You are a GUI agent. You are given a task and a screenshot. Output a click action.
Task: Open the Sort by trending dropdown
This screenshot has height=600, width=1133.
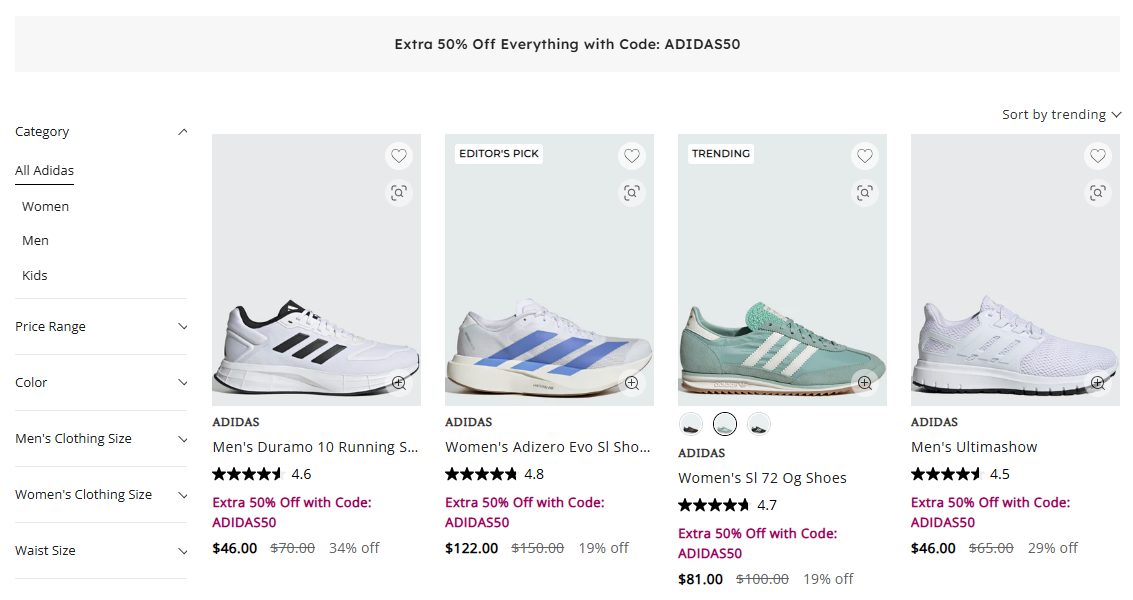tap(1061, 115)
